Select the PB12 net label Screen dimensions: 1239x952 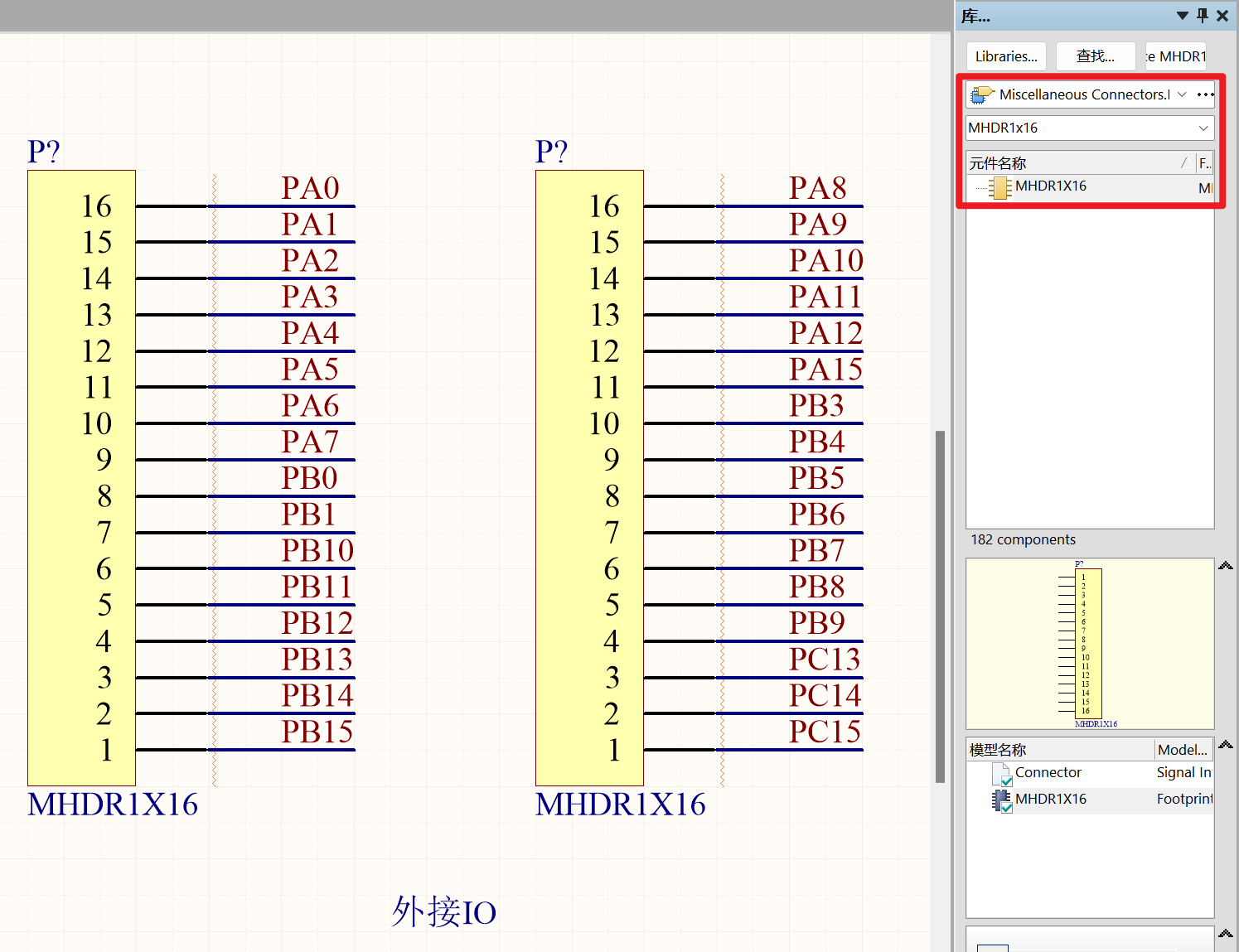point(317,624)
